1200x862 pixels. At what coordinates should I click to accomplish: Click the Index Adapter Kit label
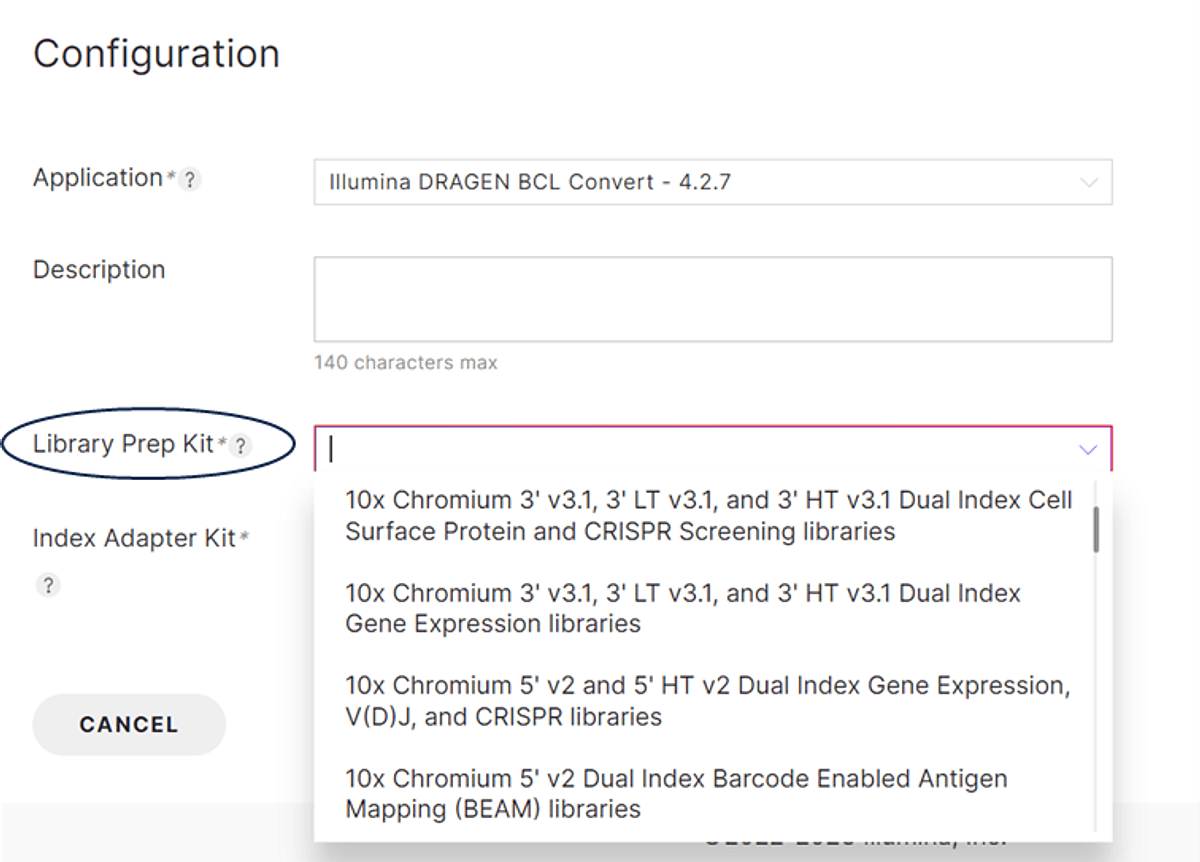134,538
